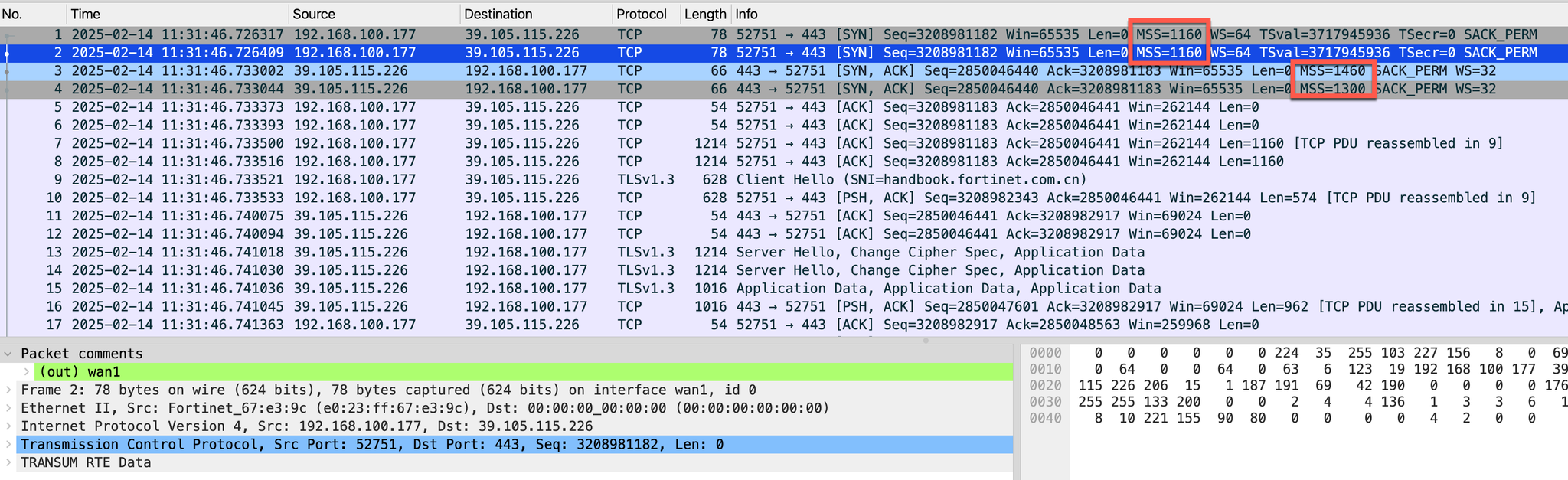Select packet No. 4 SYN, ACK row
The image size is (1568, 480).
pos(784,89)
